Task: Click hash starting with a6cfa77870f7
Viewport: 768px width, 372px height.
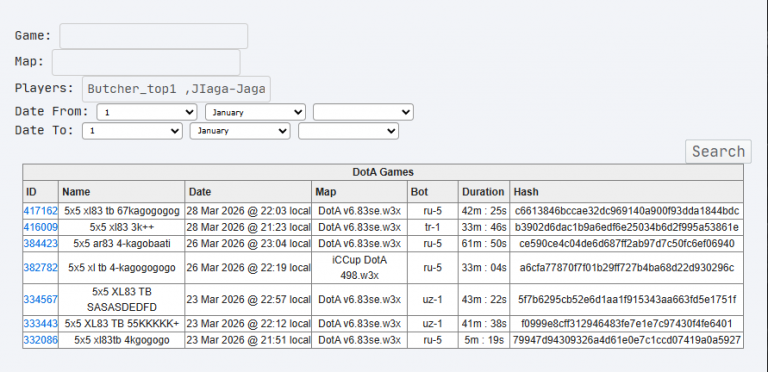Action: click(x=626, y=267)
